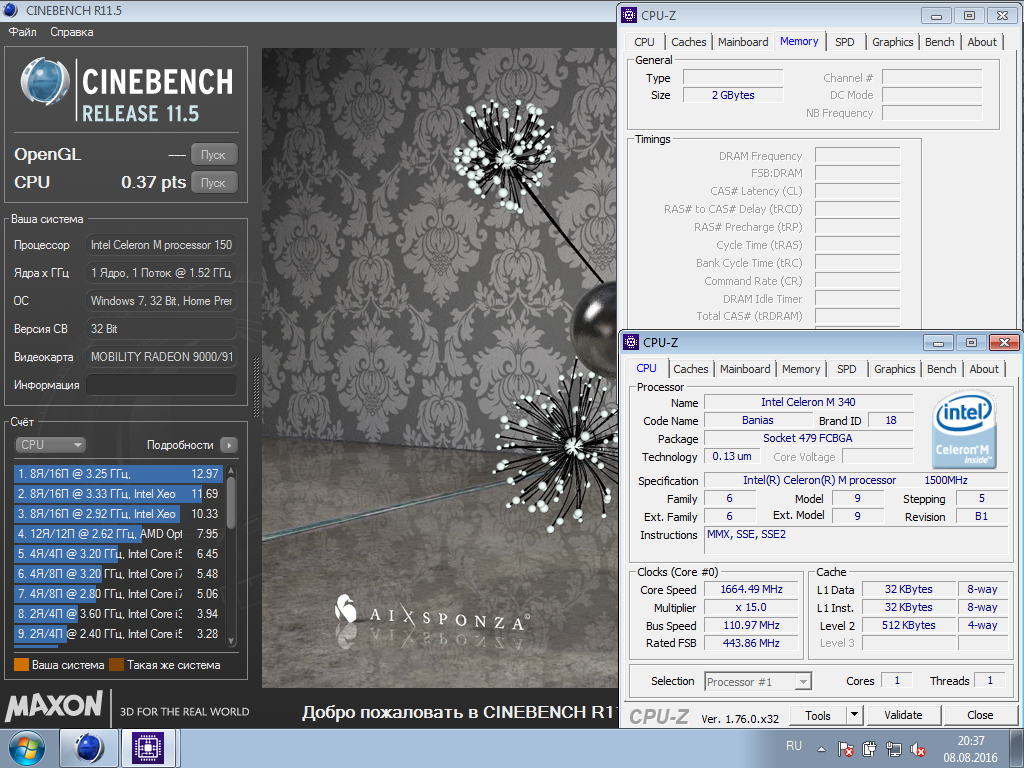Click the AIXSPONZA logo in the render
Screen dimensions: 1024x768
pyautogui.click(x=432, y=613)
